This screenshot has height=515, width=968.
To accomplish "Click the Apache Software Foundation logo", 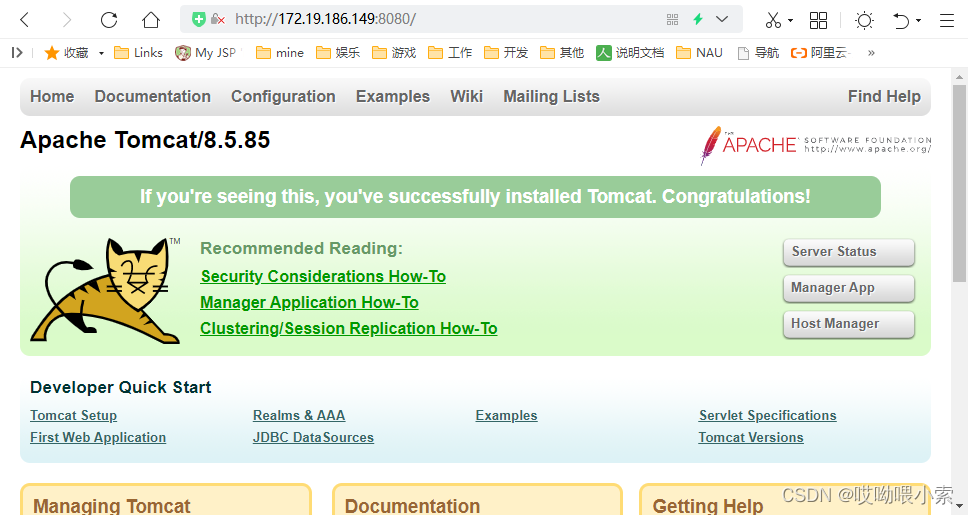I will point(816,145).
